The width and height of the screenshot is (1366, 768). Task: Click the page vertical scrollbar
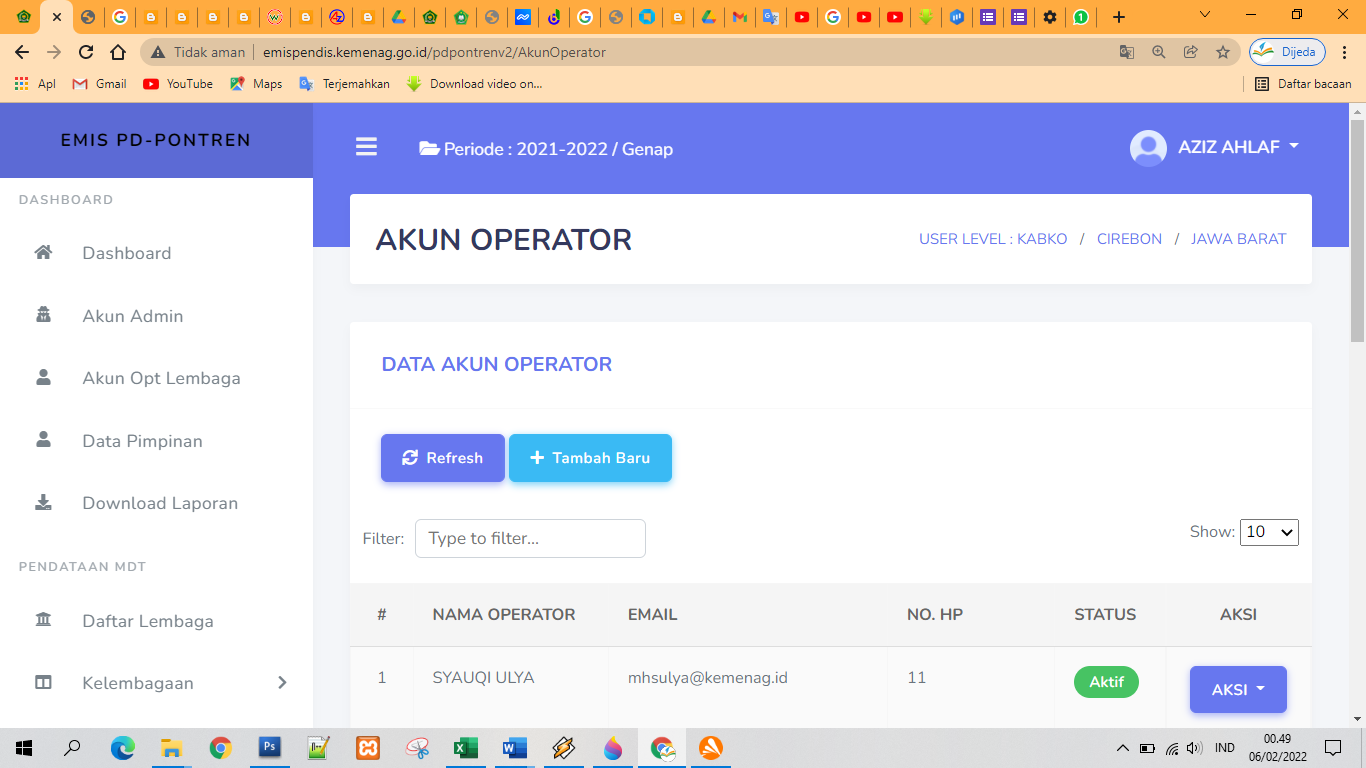click(x=1357, y=230)
